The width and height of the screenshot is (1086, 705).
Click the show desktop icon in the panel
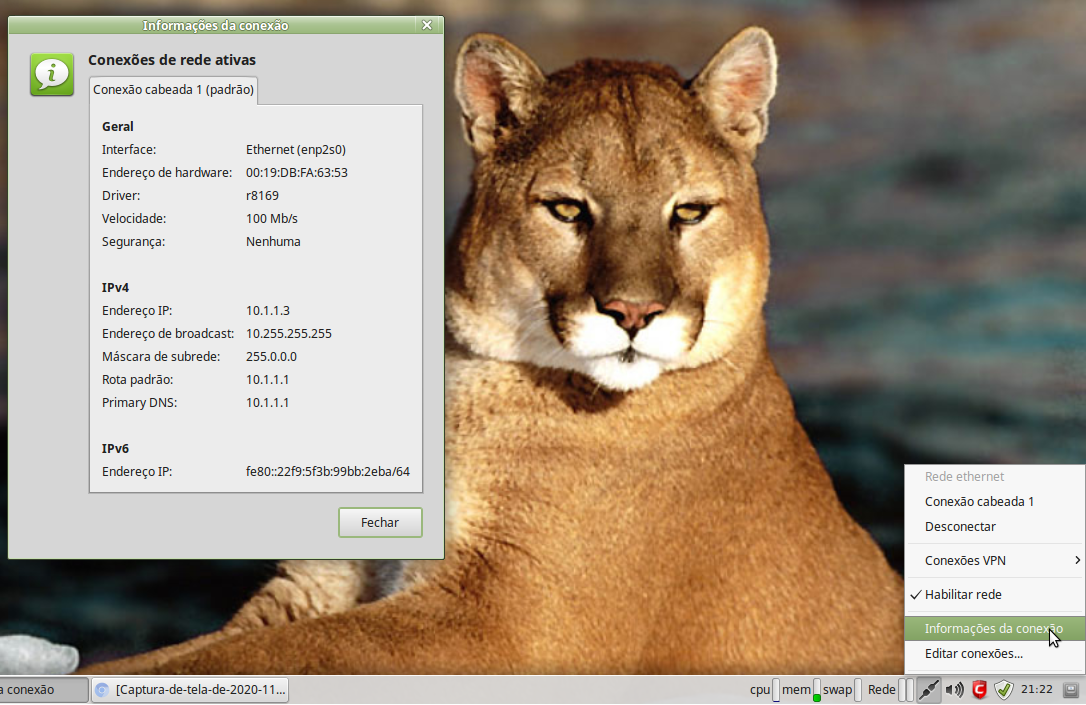pyautogui.click(x=1071, y=689)
